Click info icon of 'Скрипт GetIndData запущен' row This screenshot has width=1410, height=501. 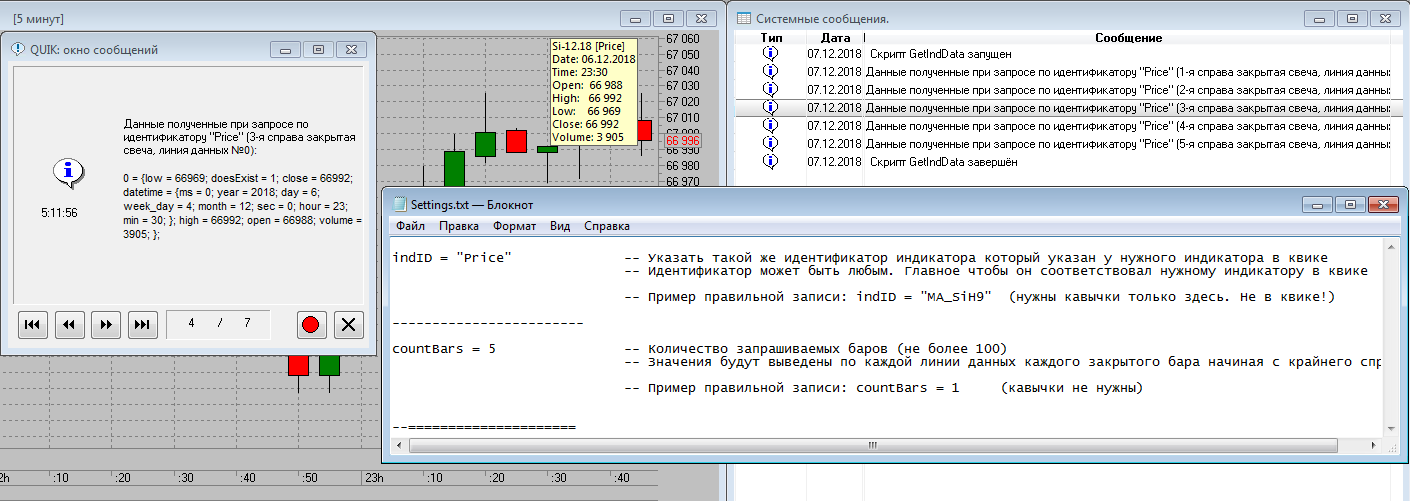pos(770,54)
